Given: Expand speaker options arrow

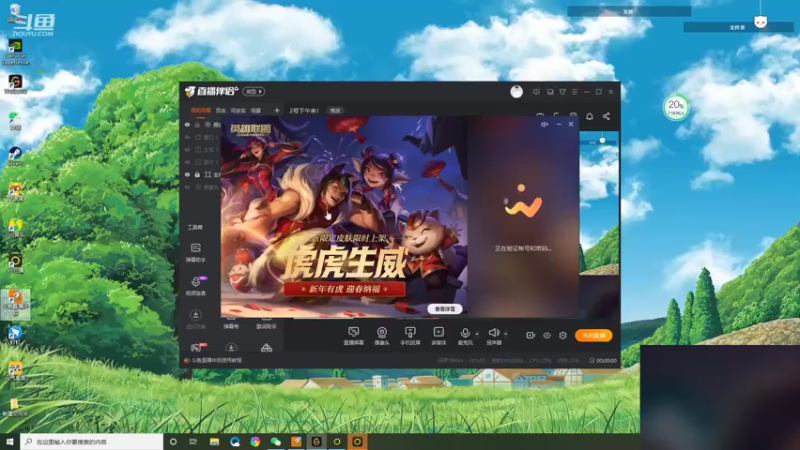Looking at the screenshot, I should pyautogui.click(x=506, y=334).
